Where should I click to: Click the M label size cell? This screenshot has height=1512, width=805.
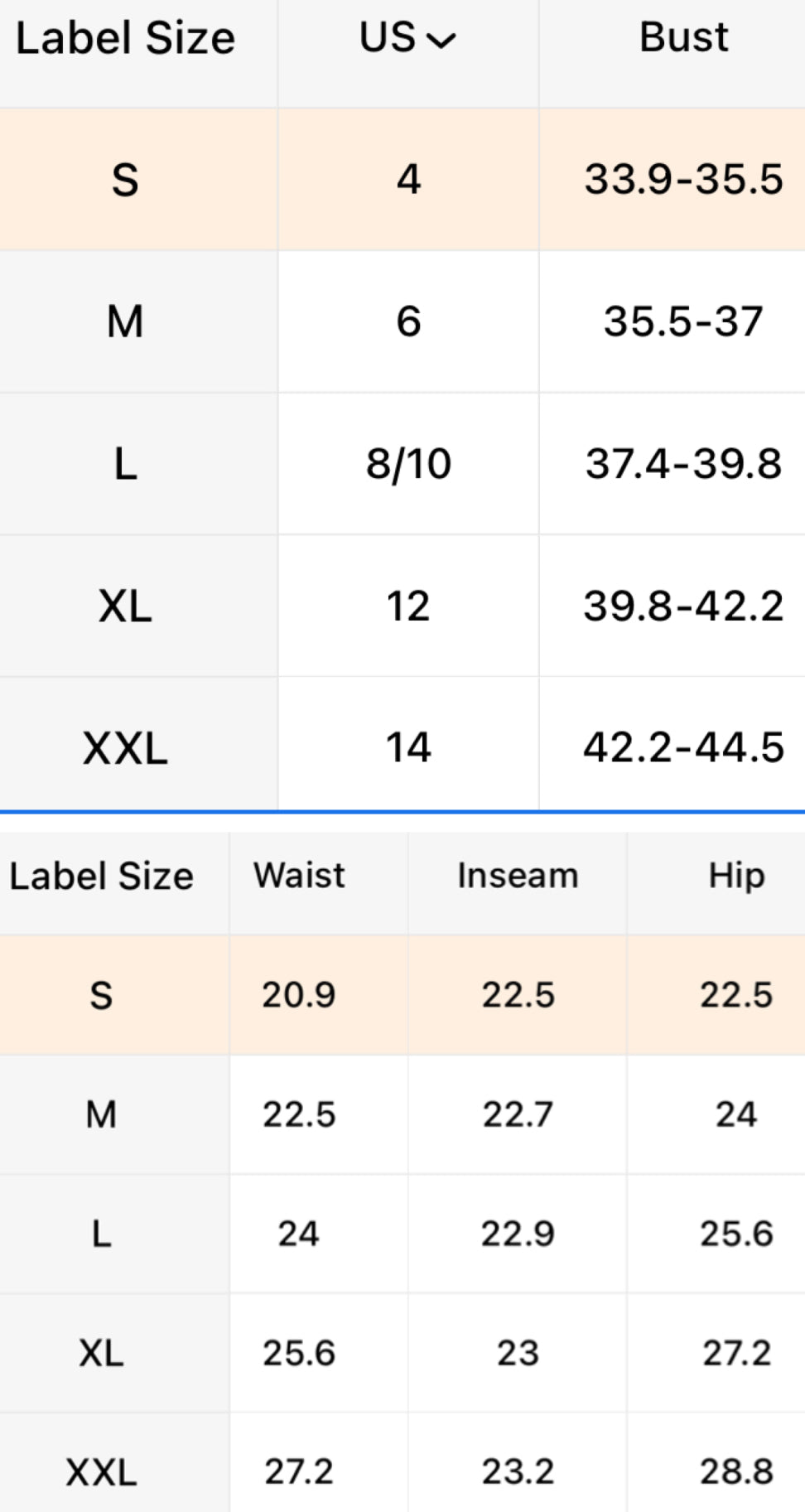[x=125, y=321]
